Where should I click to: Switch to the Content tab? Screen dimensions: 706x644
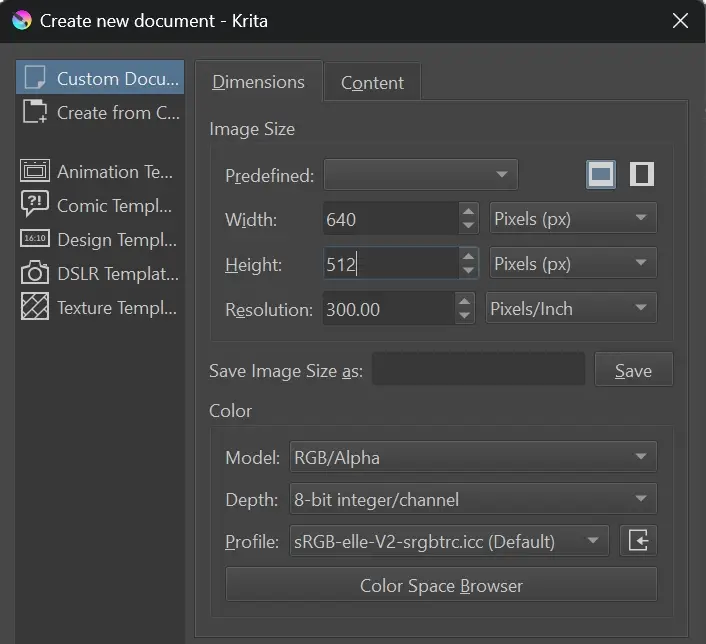pyautogui.click(x=372, y=82)
